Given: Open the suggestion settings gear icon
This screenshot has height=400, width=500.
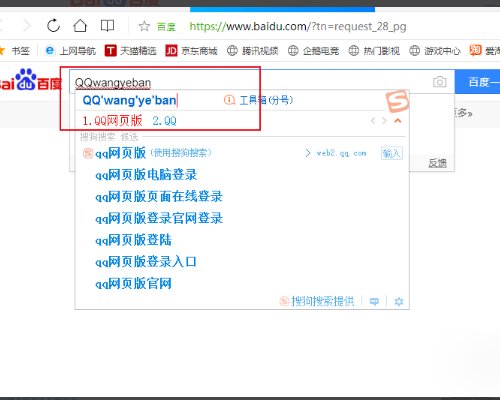Looking at the screenshot, I should [399, 302].
